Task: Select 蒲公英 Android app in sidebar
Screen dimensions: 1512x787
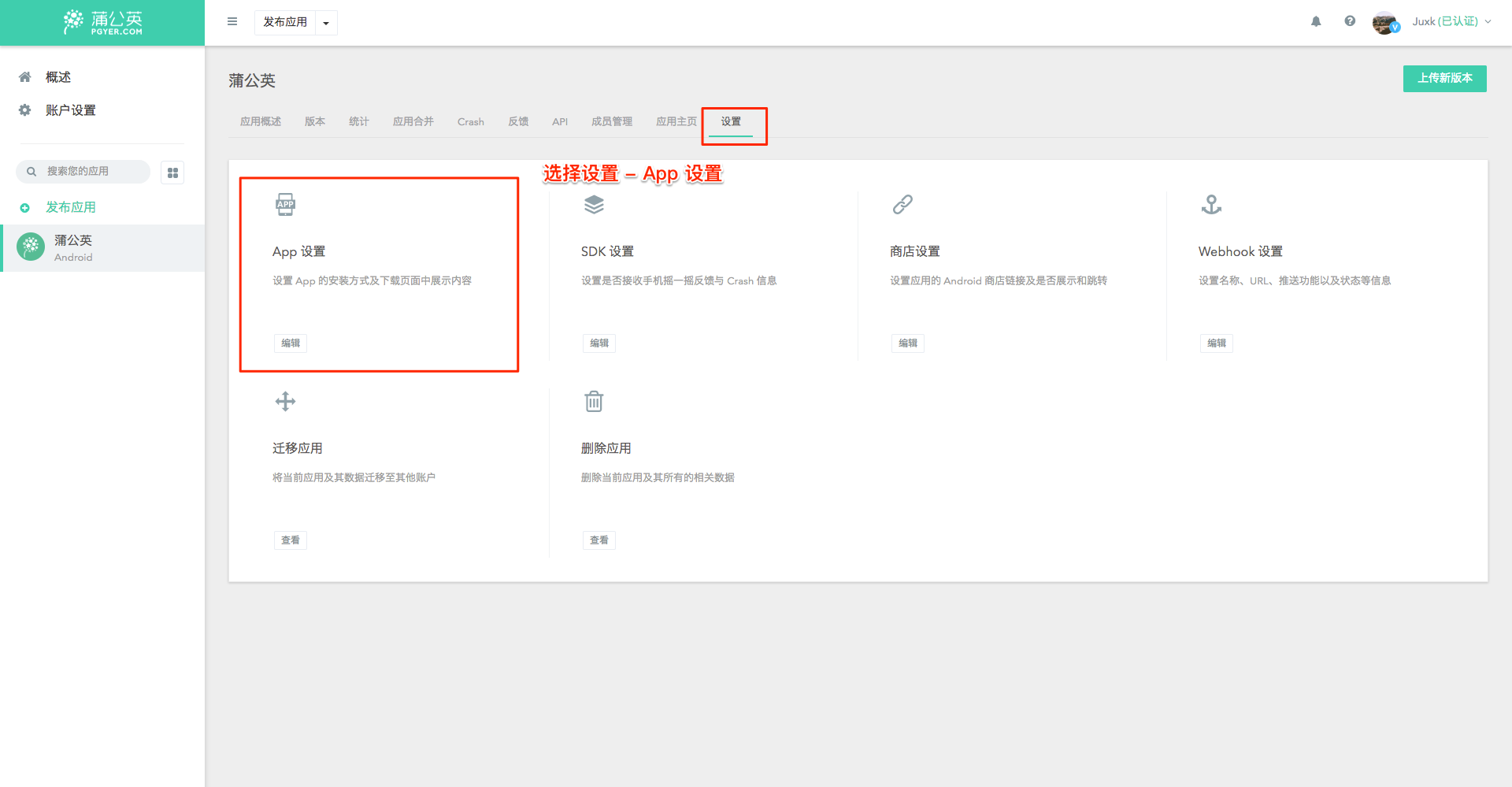Action: [102, 248]
